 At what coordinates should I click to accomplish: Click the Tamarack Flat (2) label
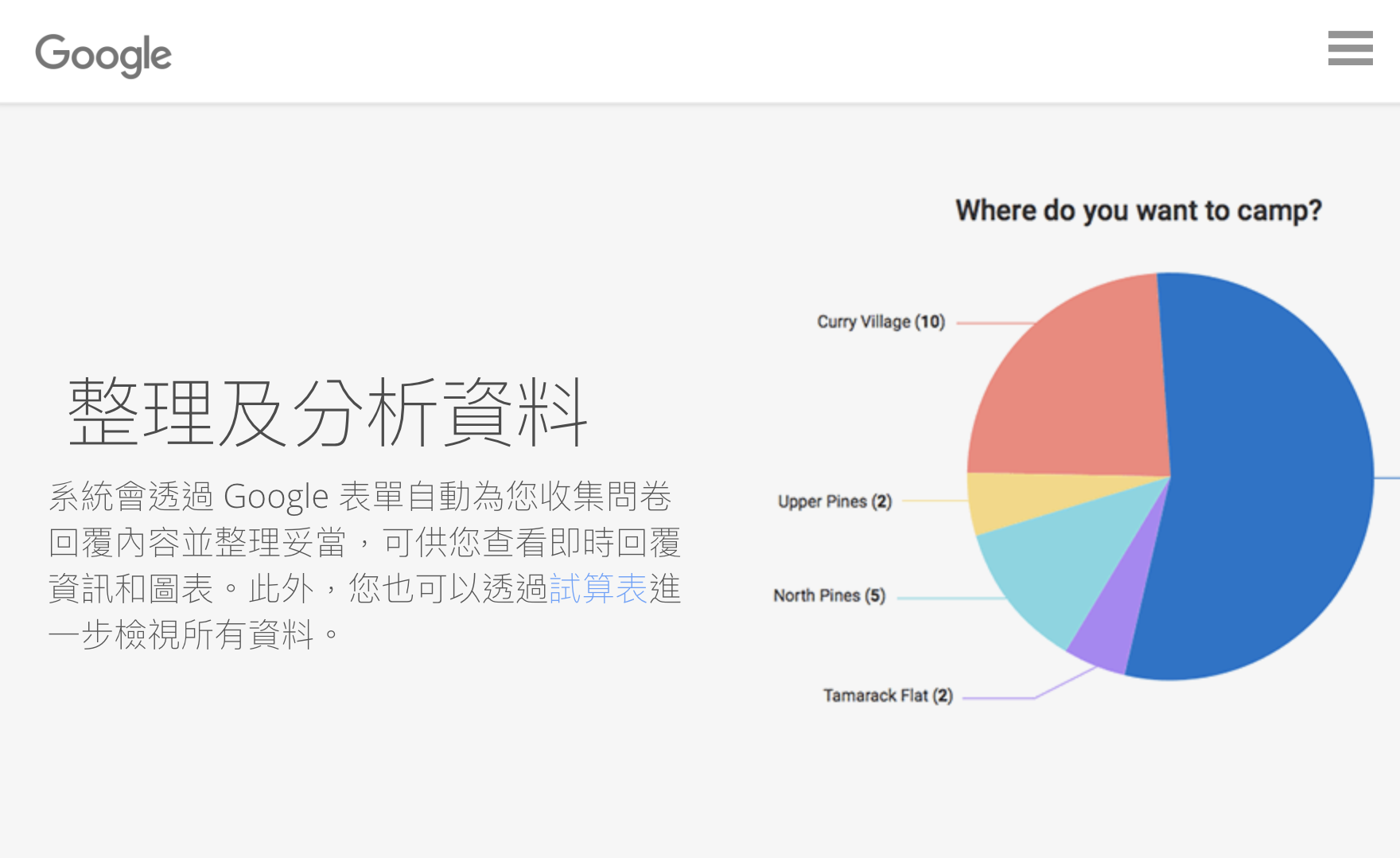888,696
